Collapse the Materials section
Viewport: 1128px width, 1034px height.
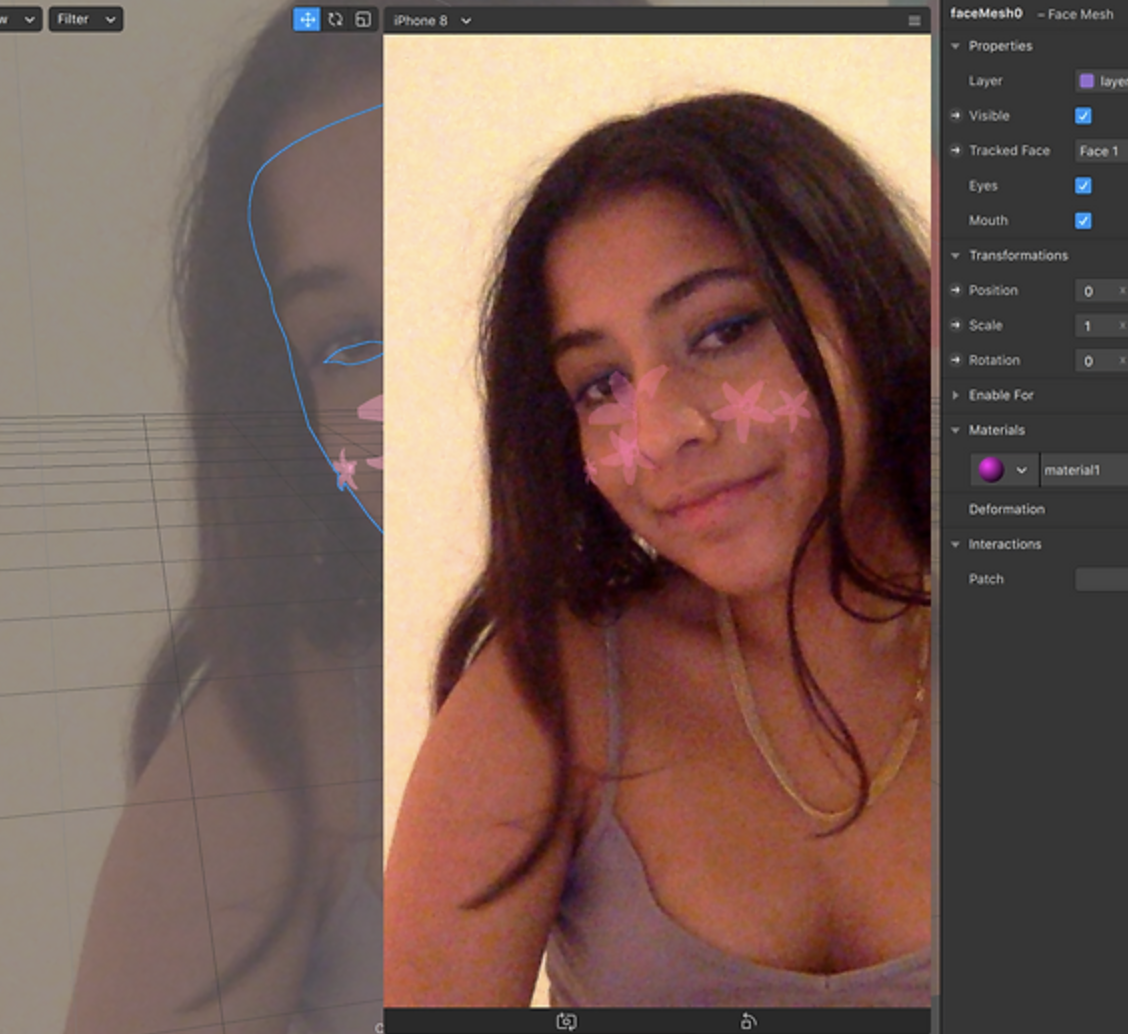click(x=955, y=430)
